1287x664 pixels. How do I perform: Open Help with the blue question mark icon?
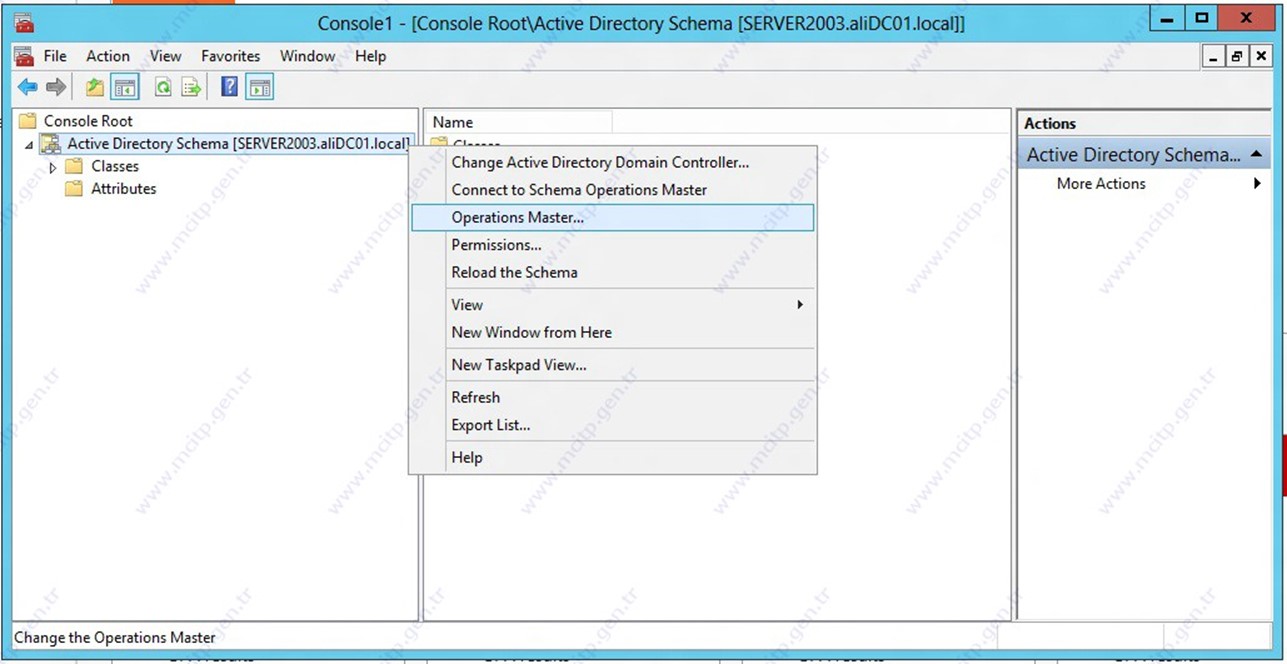(229, 88)
